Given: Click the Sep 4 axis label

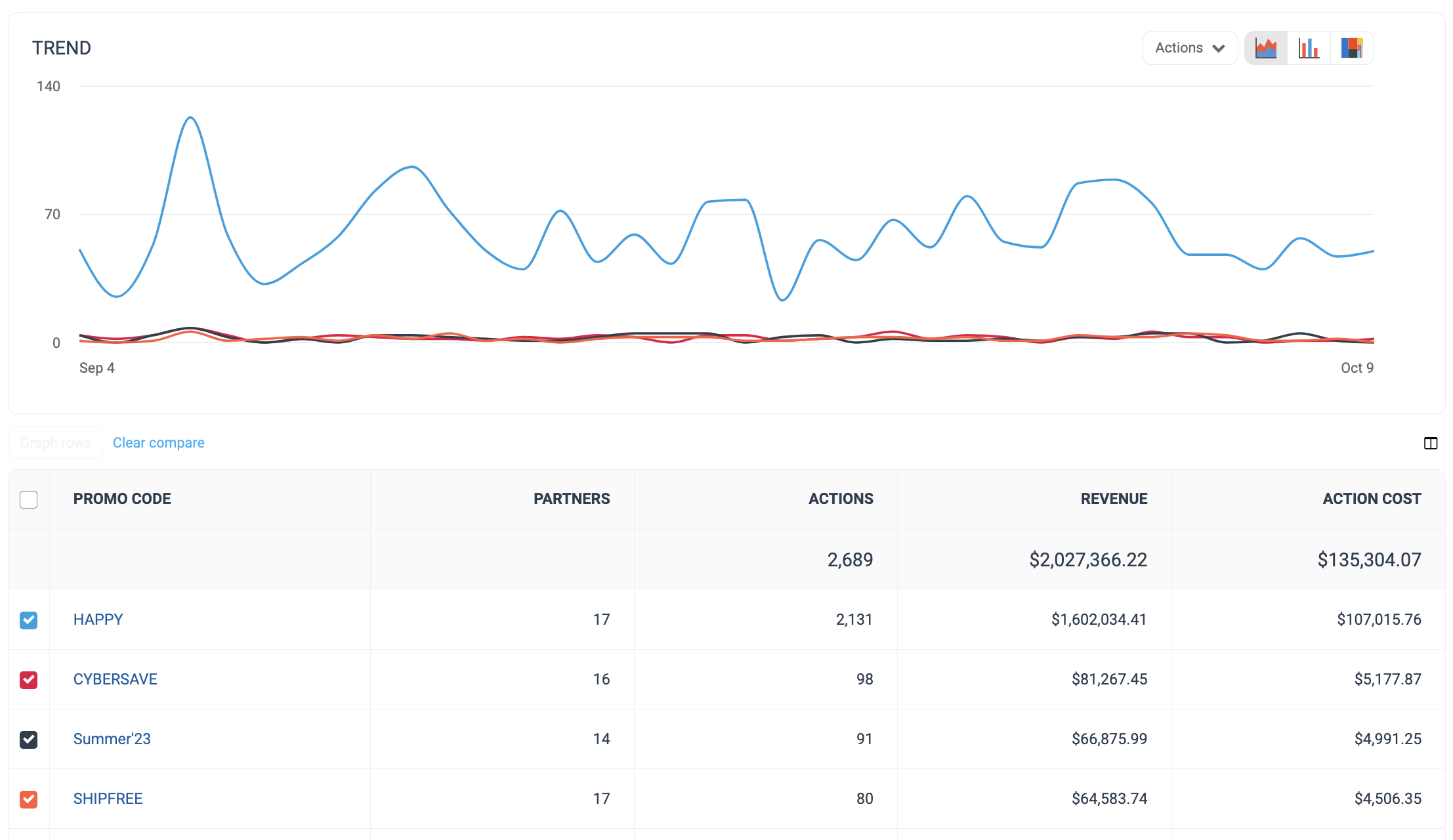Looking at the screenshot, I should [x=97, y=368].
